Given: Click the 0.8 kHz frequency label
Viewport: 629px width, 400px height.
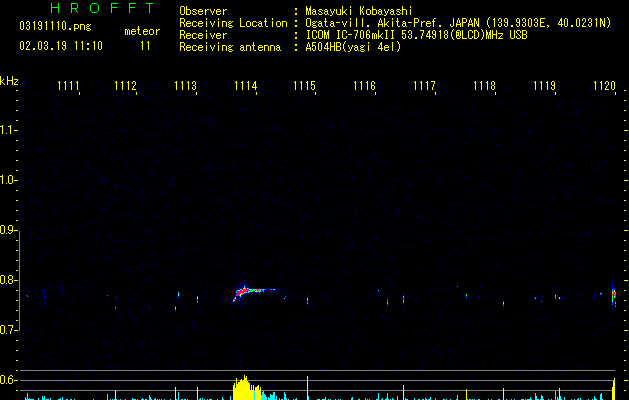Looking at the screenshot, I should pos(8,280).
